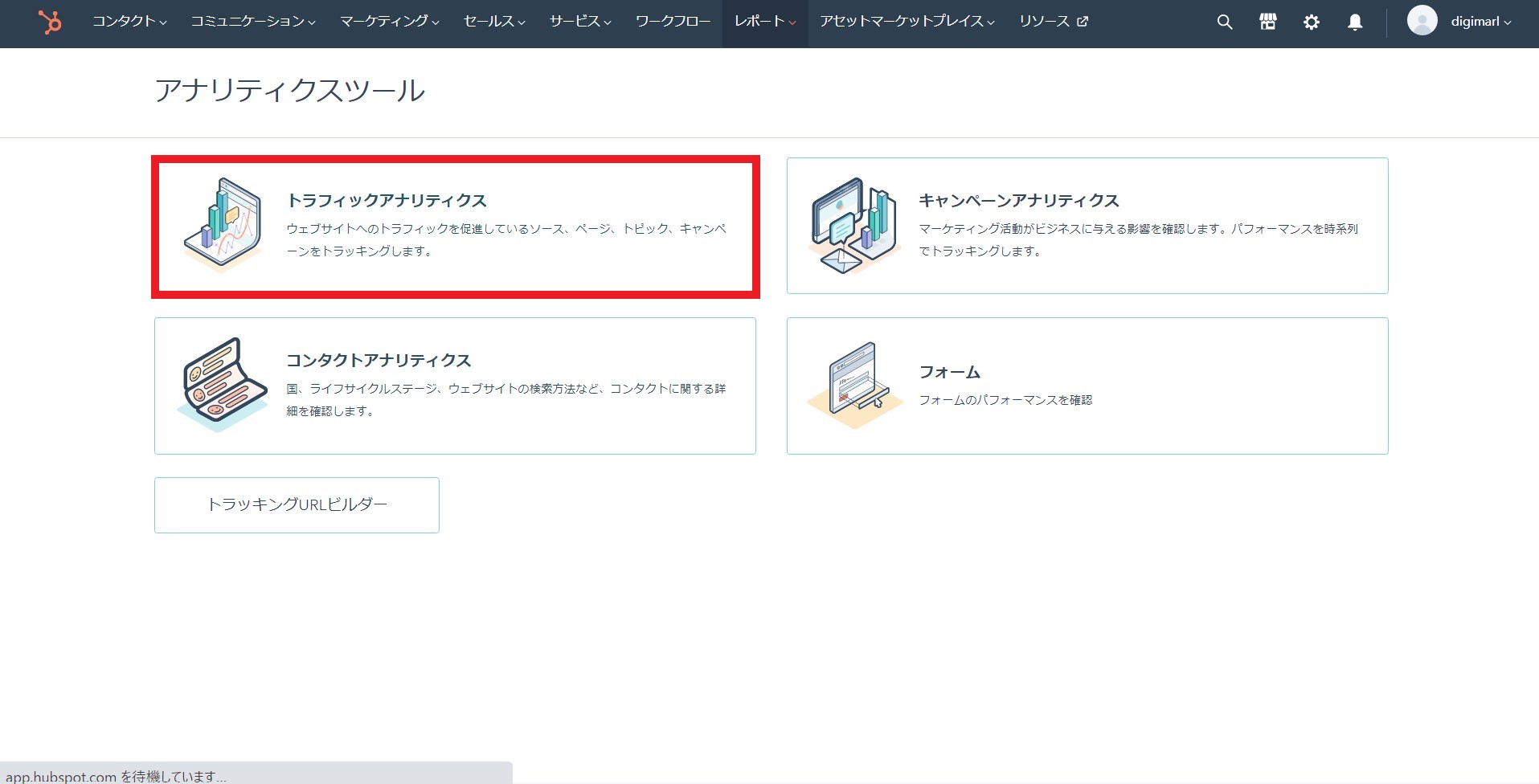Open the フォーム heading

(950, 372)
